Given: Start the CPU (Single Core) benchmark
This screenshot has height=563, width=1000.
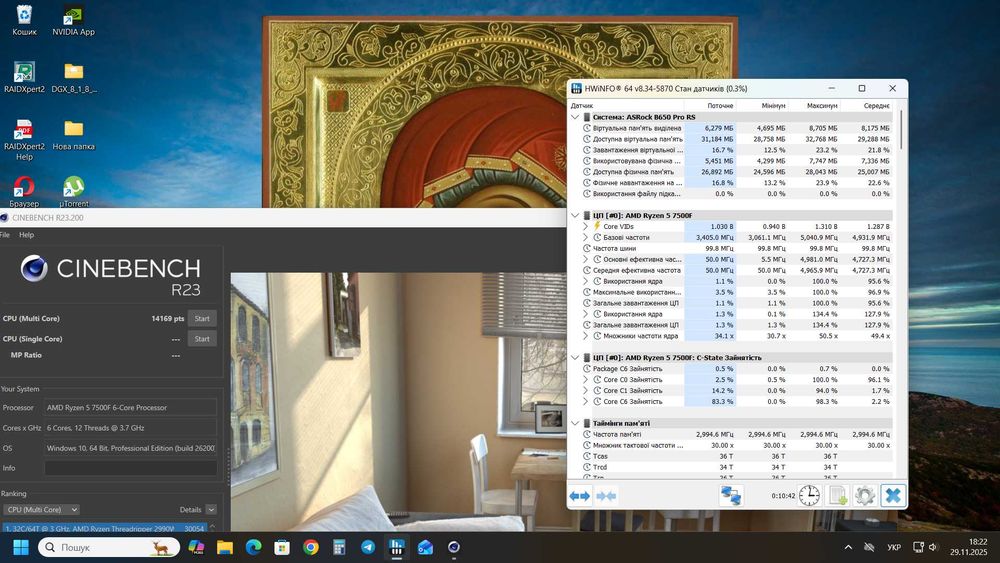Looking at the screenshot, I should [x=202, y=339].
